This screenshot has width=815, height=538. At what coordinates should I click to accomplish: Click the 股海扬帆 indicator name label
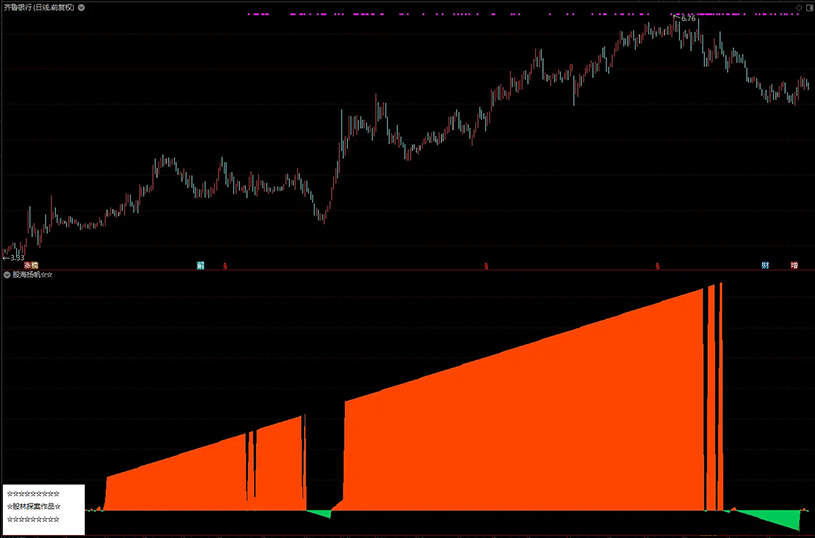coord(32,274)
